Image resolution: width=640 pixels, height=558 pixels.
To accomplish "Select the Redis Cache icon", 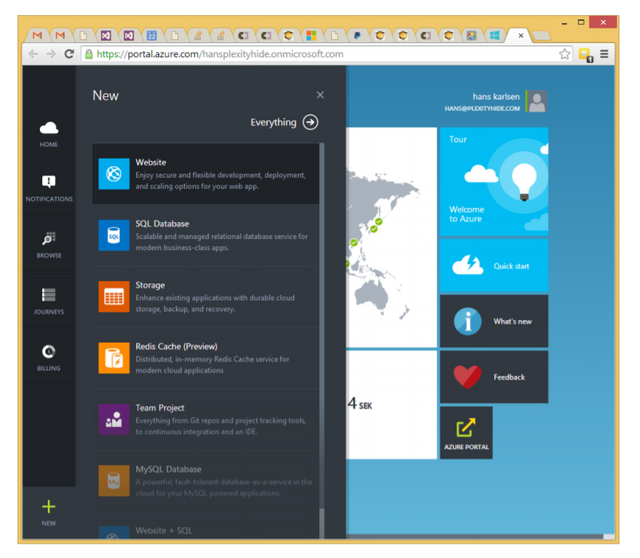I will (114, 358).
